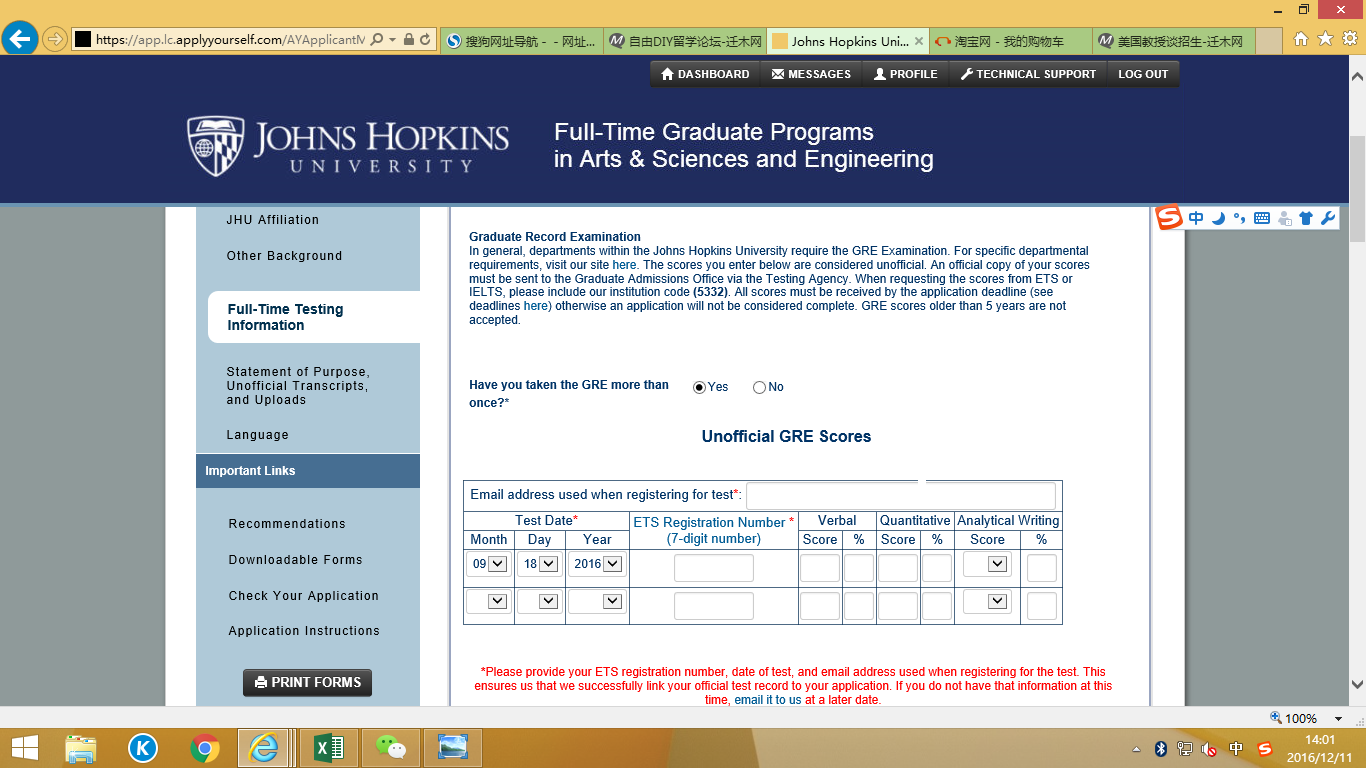Open the second row Year dropdown

pyautogui.click(x=597, y=601)
